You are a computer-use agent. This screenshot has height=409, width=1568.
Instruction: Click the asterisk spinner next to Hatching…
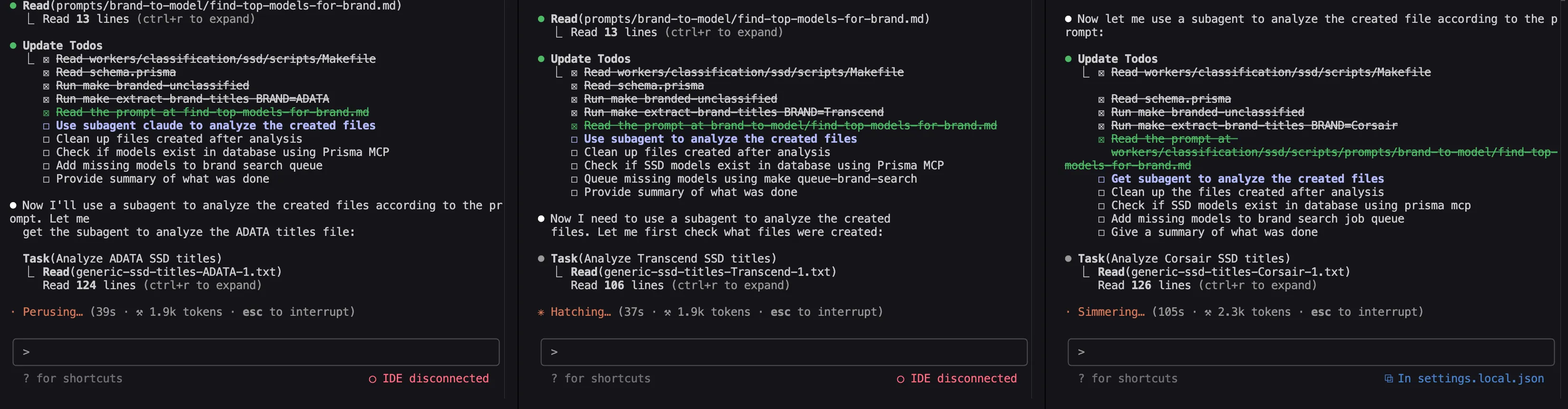(x=541, y=312)
